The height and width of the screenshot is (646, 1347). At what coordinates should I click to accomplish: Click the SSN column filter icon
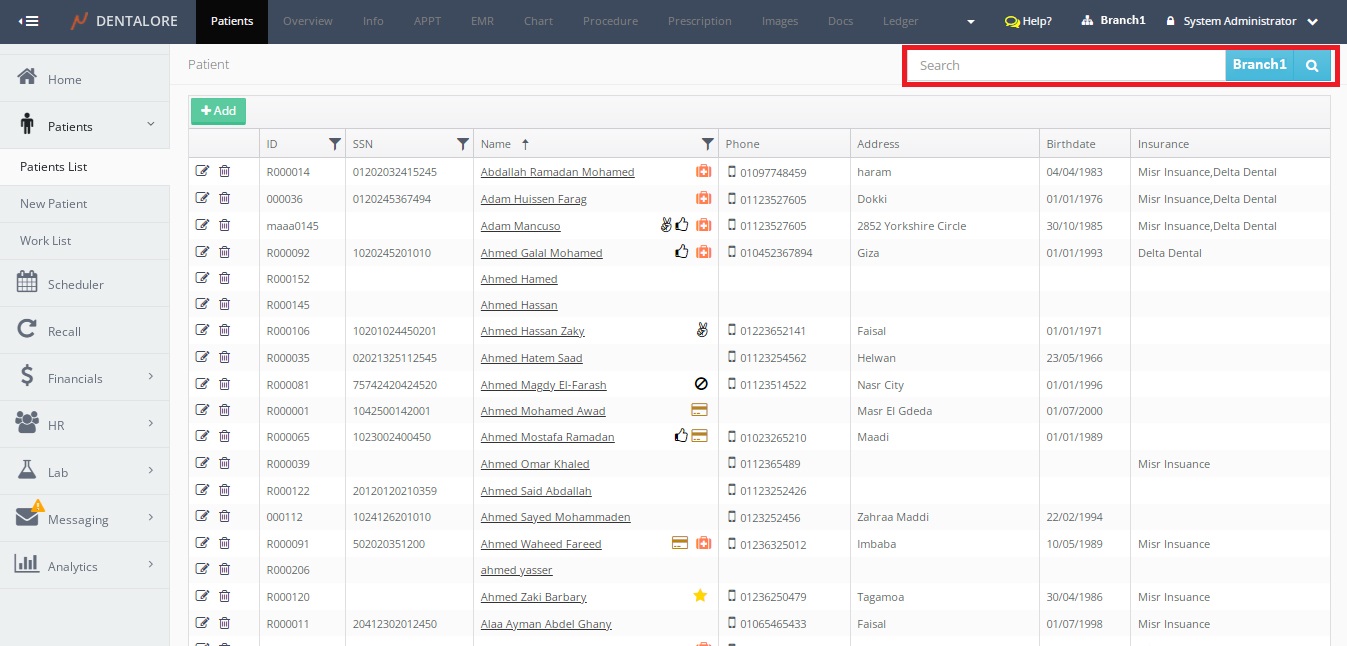click(x=462, y=144)
